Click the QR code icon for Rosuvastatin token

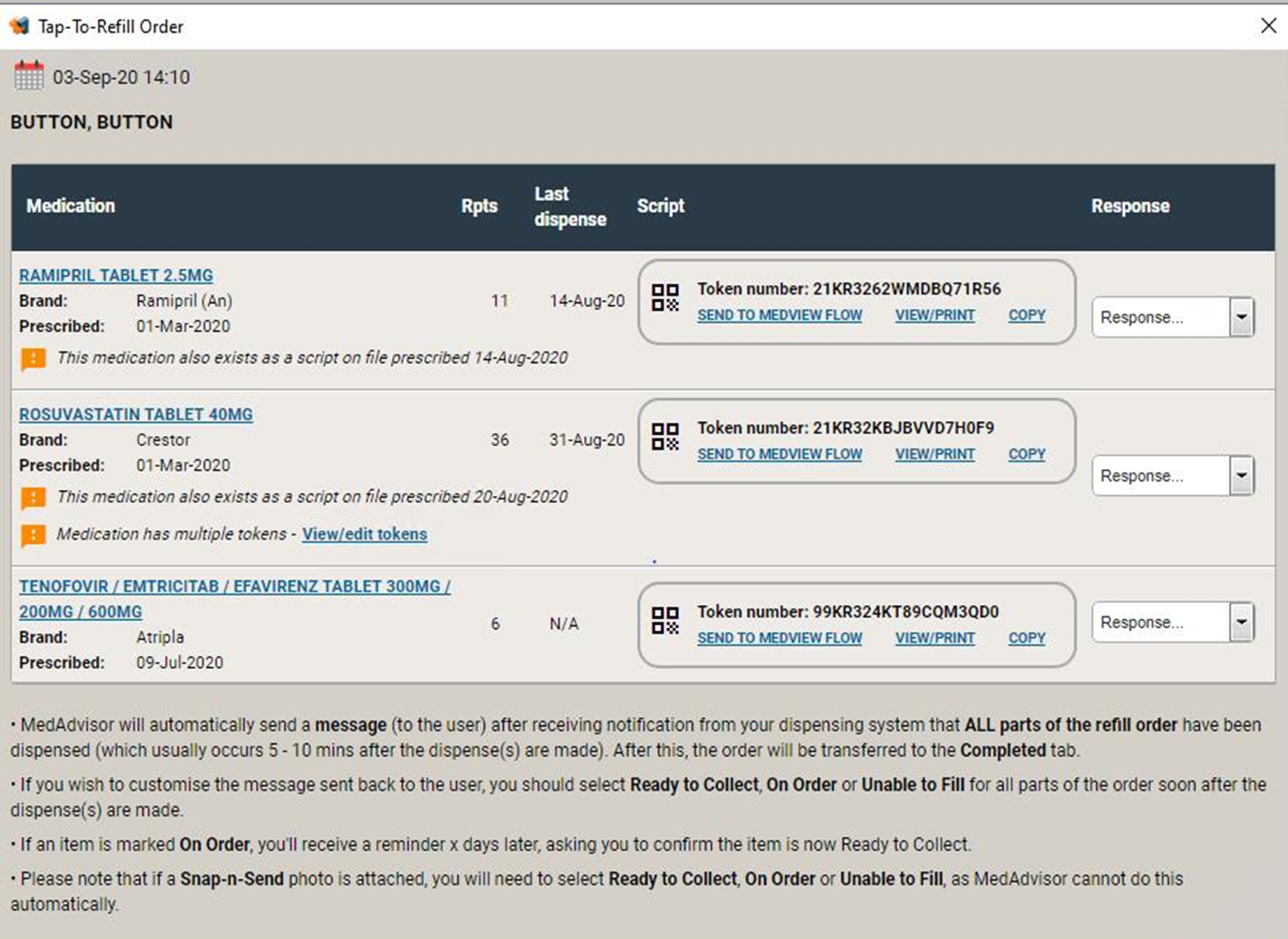point(665,437)
